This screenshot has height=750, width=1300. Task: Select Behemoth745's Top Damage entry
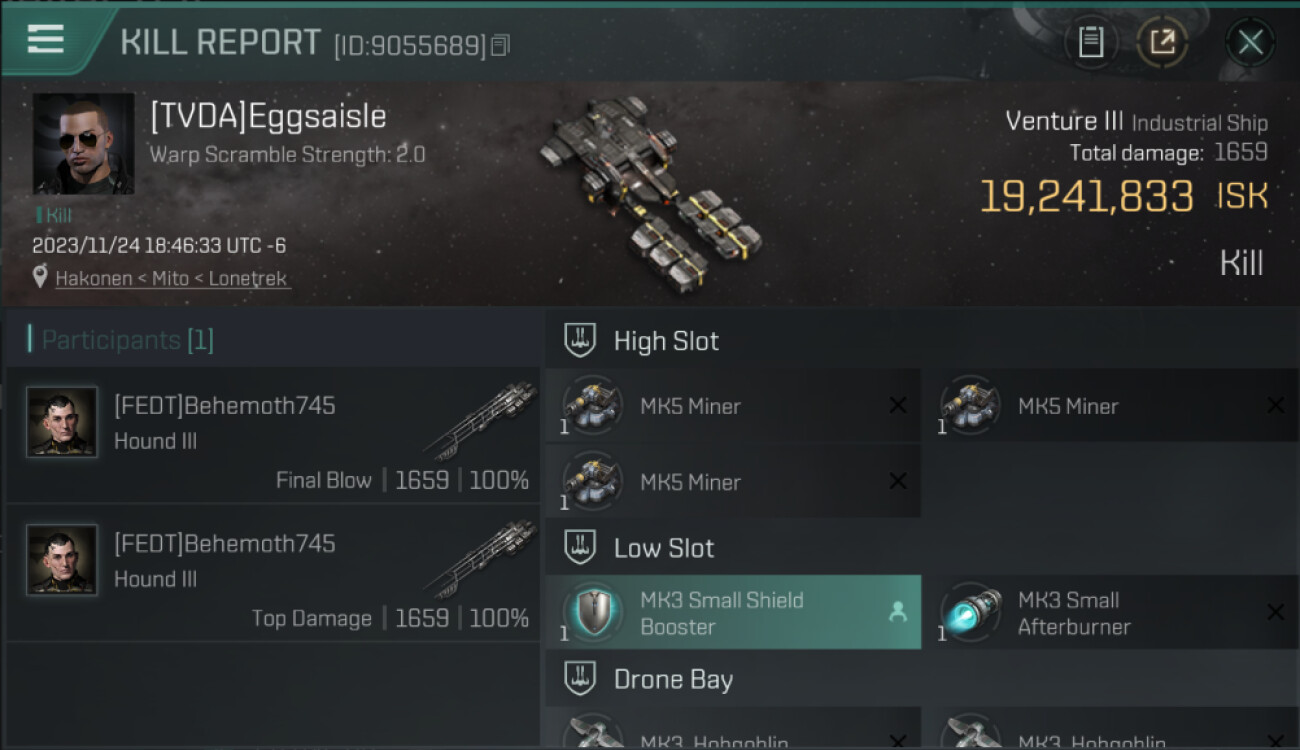pyautogui.click(x=273, y=573)
